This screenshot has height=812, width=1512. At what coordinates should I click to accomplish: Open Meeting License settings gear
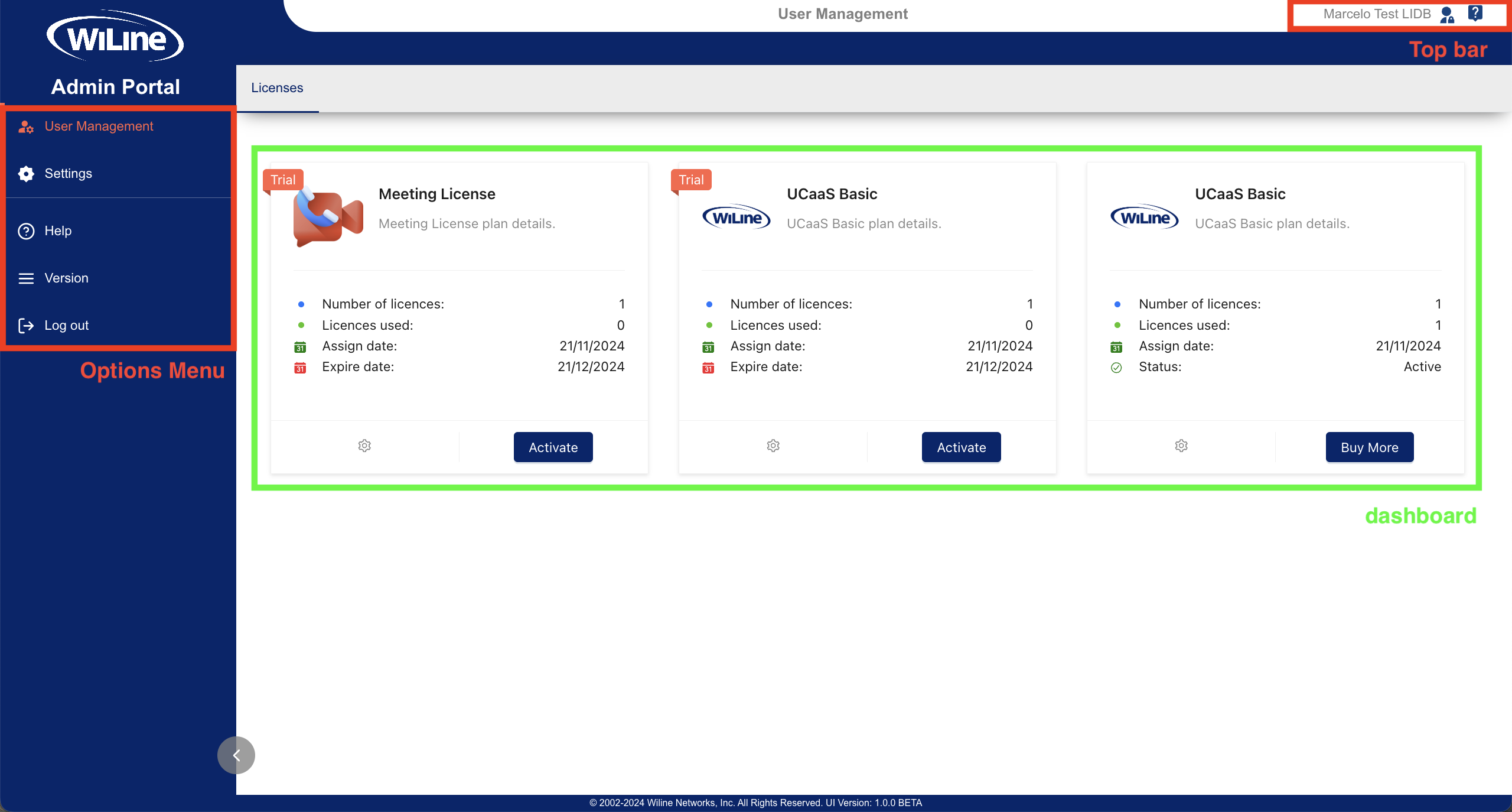tap(364, 446)
